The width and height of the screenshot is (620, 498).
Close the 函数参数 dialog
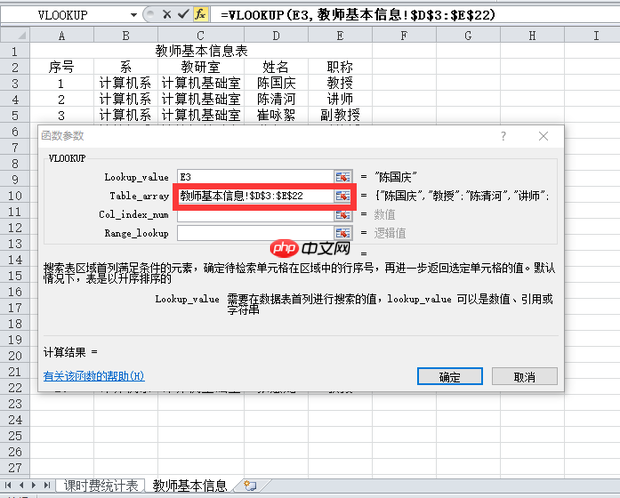click(x=543, y=136)
